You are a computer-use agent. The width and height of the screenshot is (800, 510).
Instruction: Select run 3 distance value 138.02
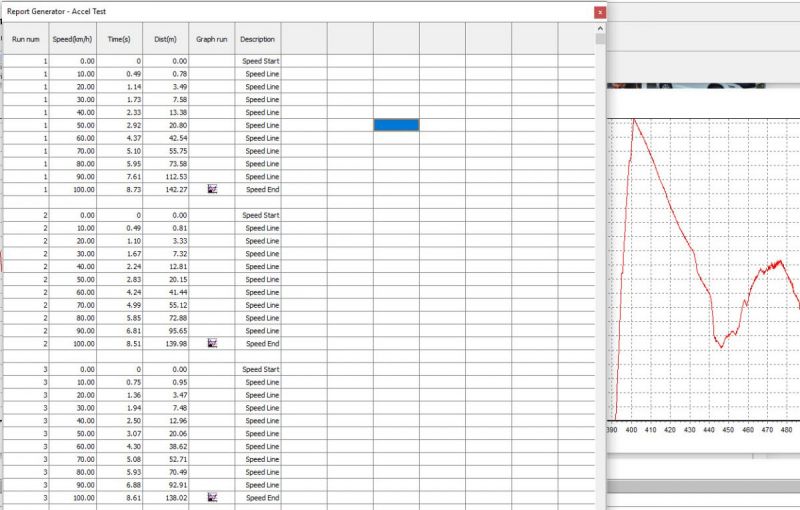[165, 497]
